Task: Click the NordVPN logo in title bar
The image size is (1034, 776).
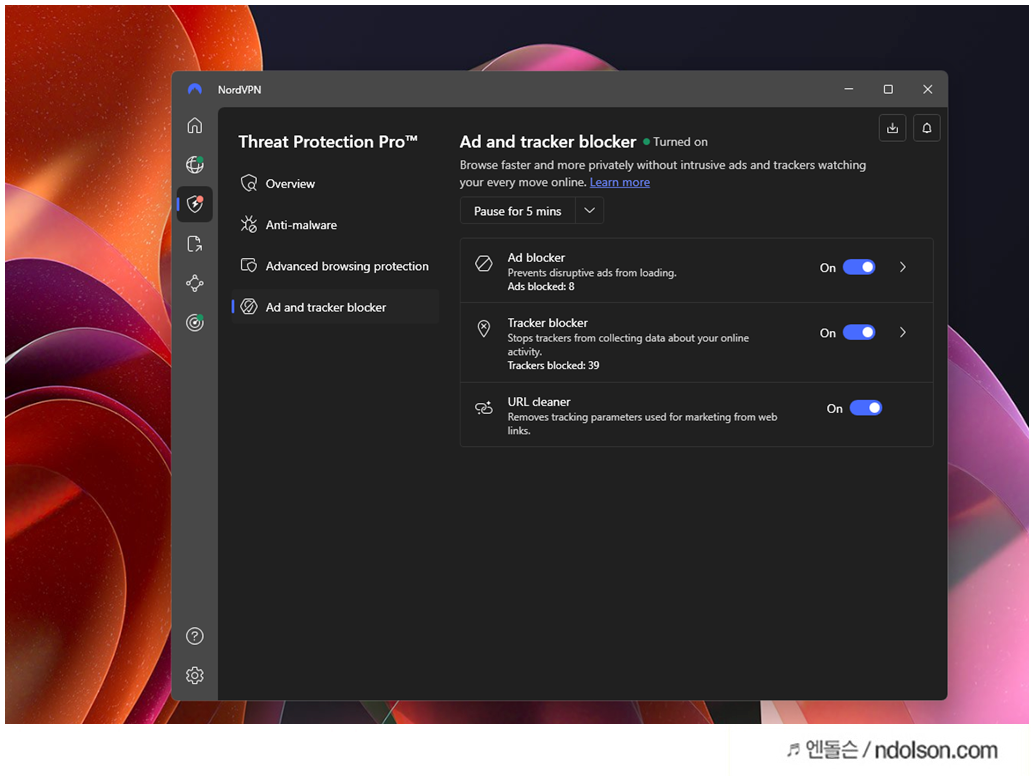Action: click(x=195, y=89)
